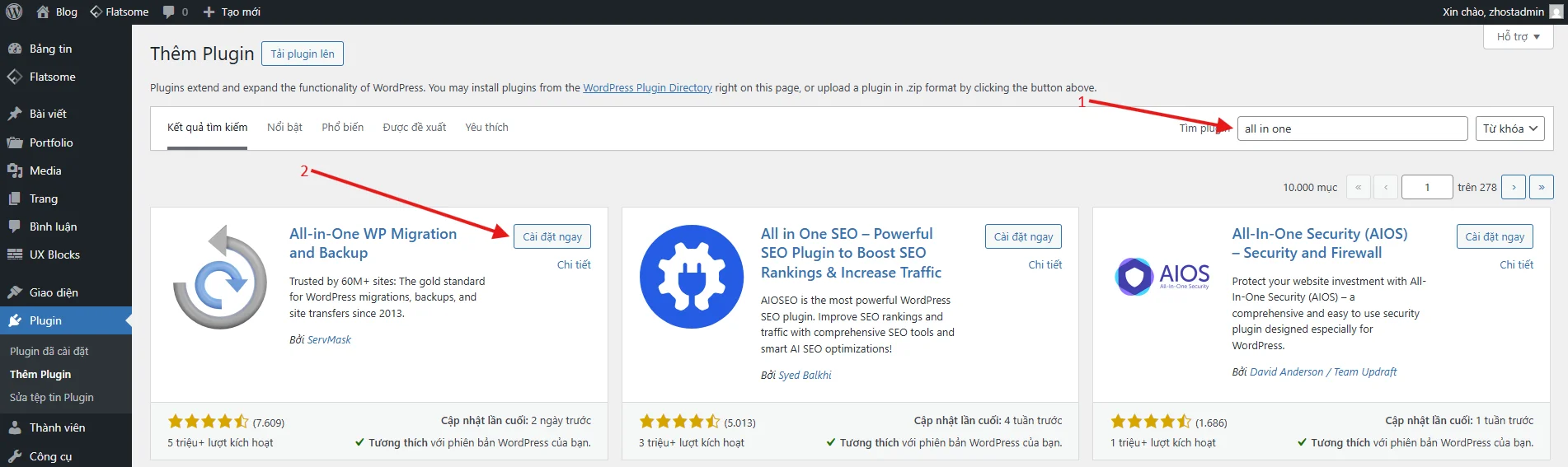Click the Plugin plug icon in sidebar

[x=15, y=320]
